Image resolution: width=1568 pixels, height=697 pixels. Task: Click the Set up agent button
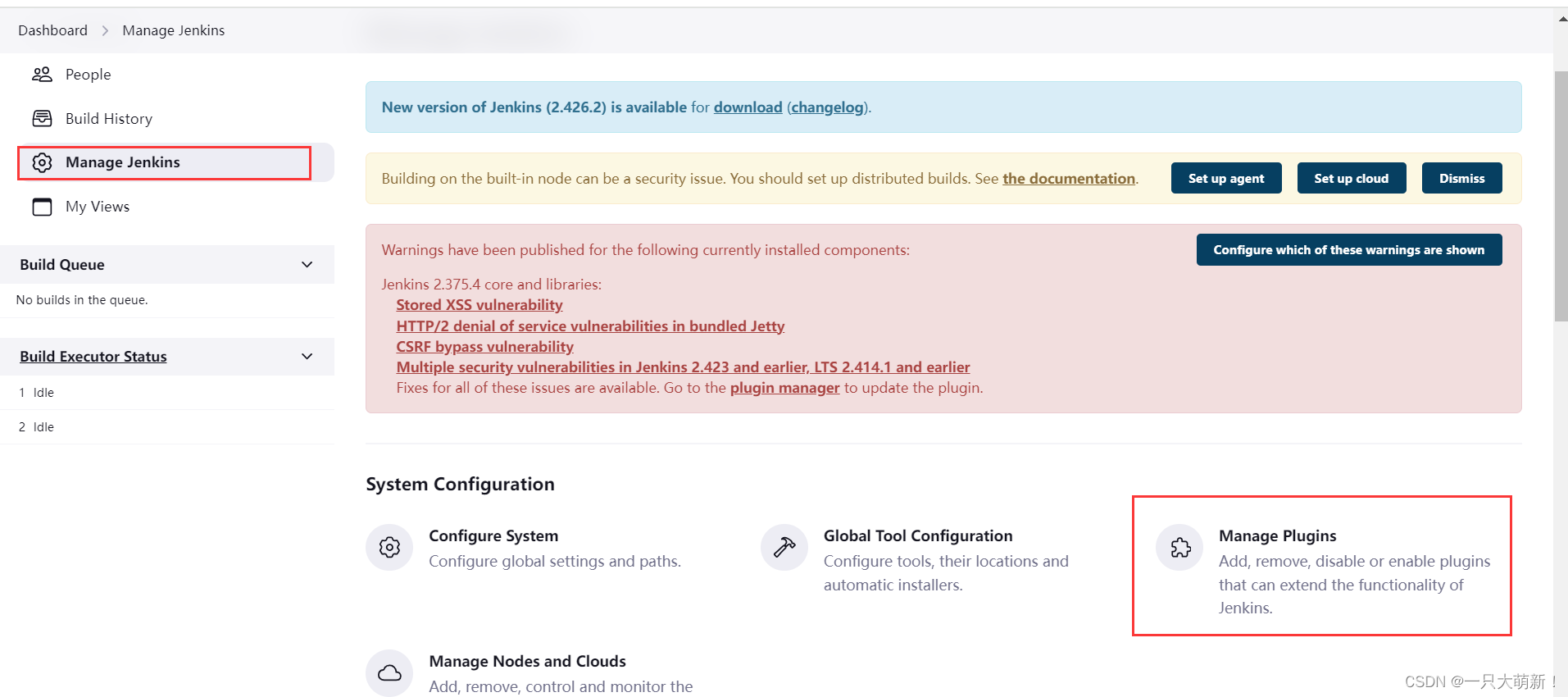point(1226,178)
